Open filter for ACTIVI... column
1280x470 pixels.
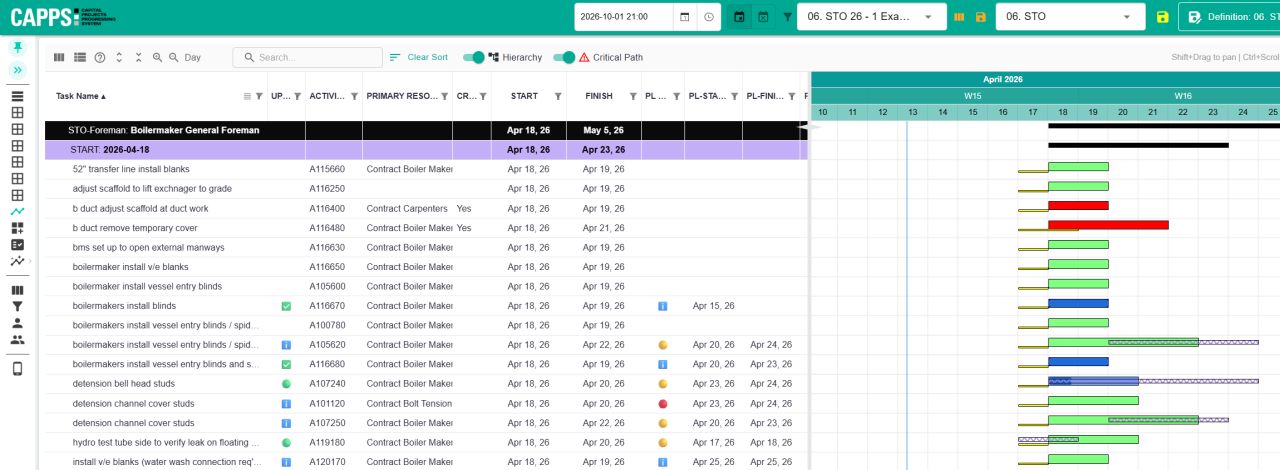pyautogui.click(x=354, y=96)
